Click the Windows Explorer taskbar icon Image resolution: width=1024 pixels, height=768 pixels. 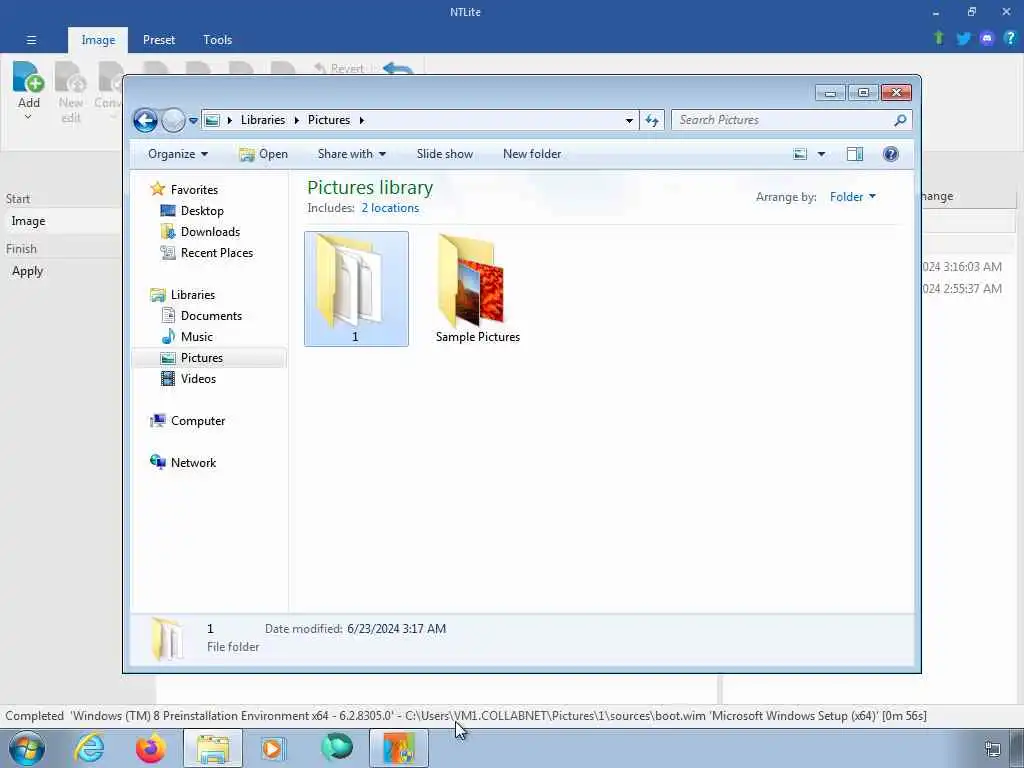(213, 748)
